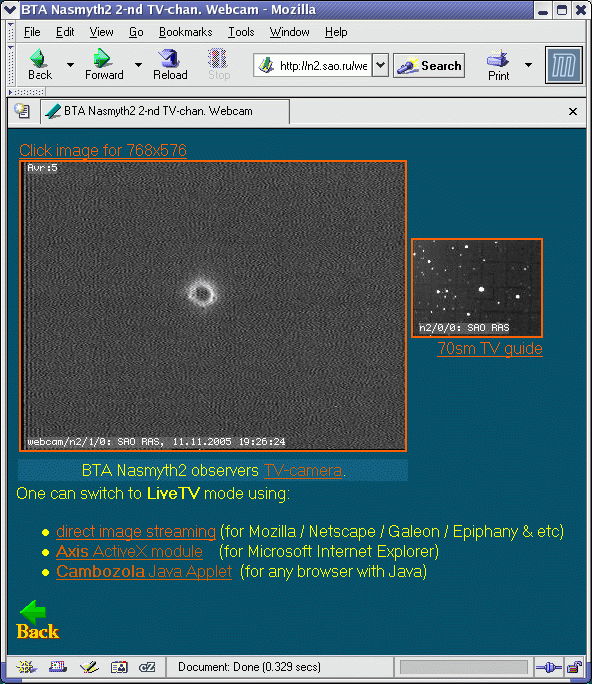Click the large webcam image
Screen dimensions: 592x684
pos(213,306)
